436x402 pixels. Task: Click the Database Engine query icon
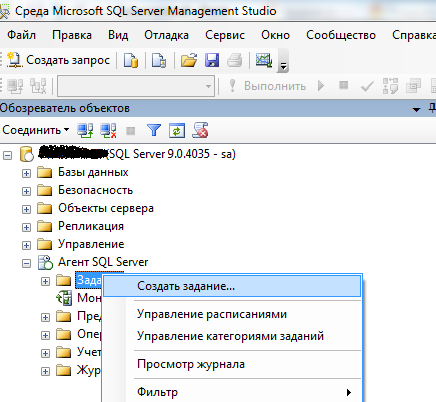pos(131,61)
